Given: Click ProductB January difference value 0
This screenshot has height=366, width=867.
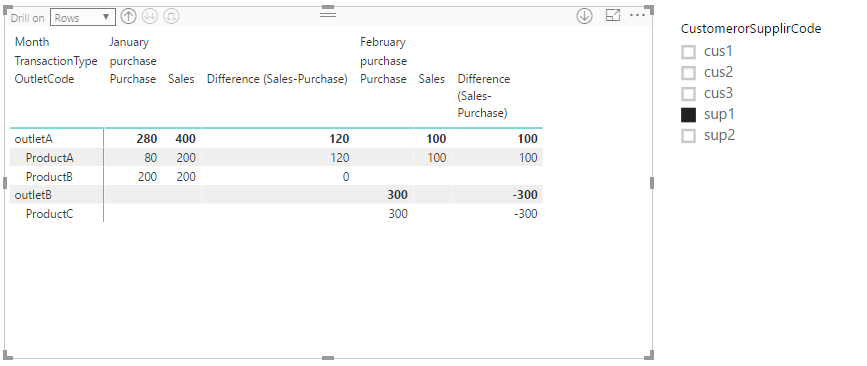Looking at the screenshot, I should [346, 177].
